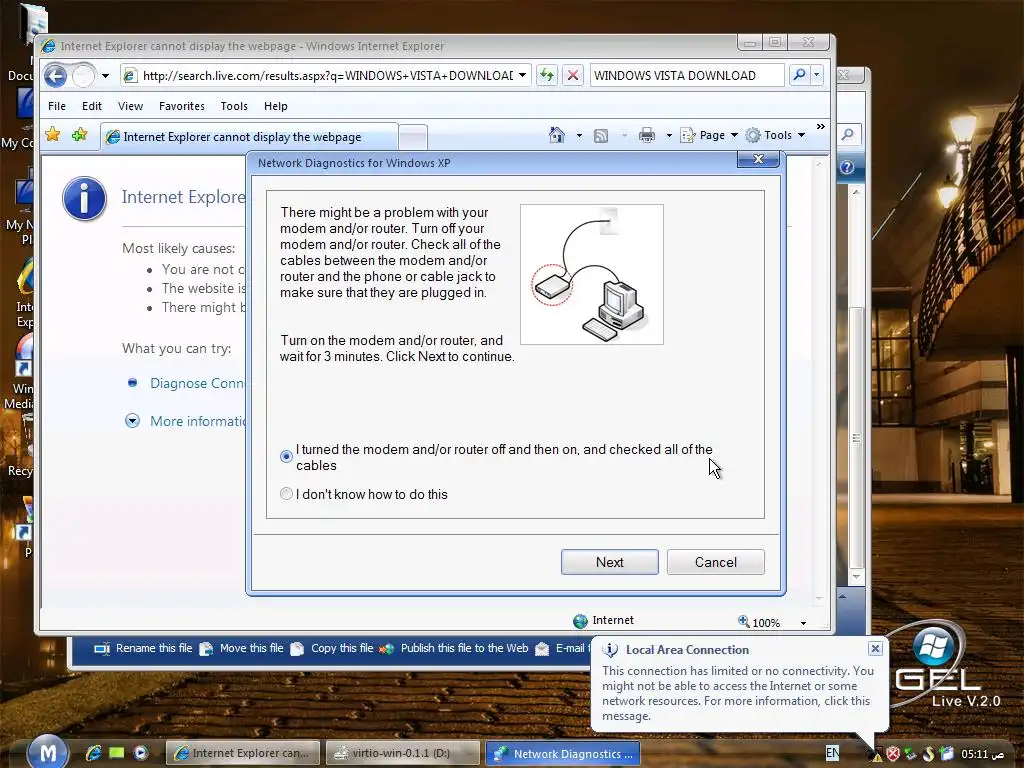
Task: Refresh the page with the green arrows icon
Action: point(547,76)
